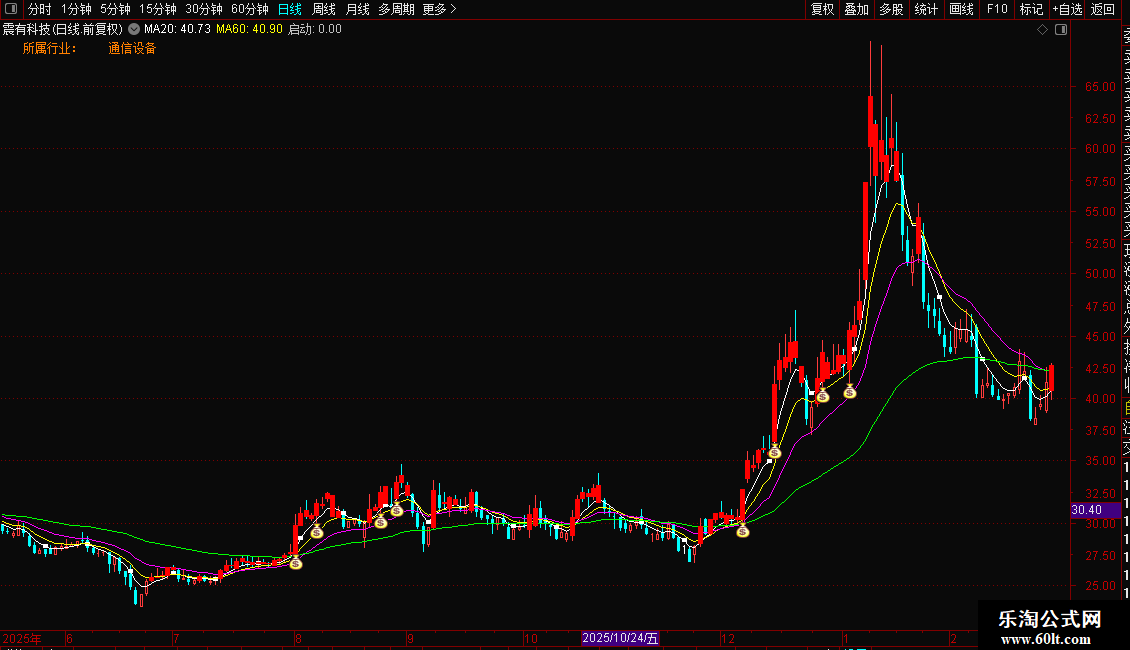Expand the 更多 periods menu
Viewport: 1130px width, 650px height.
[x=439, y=9]
